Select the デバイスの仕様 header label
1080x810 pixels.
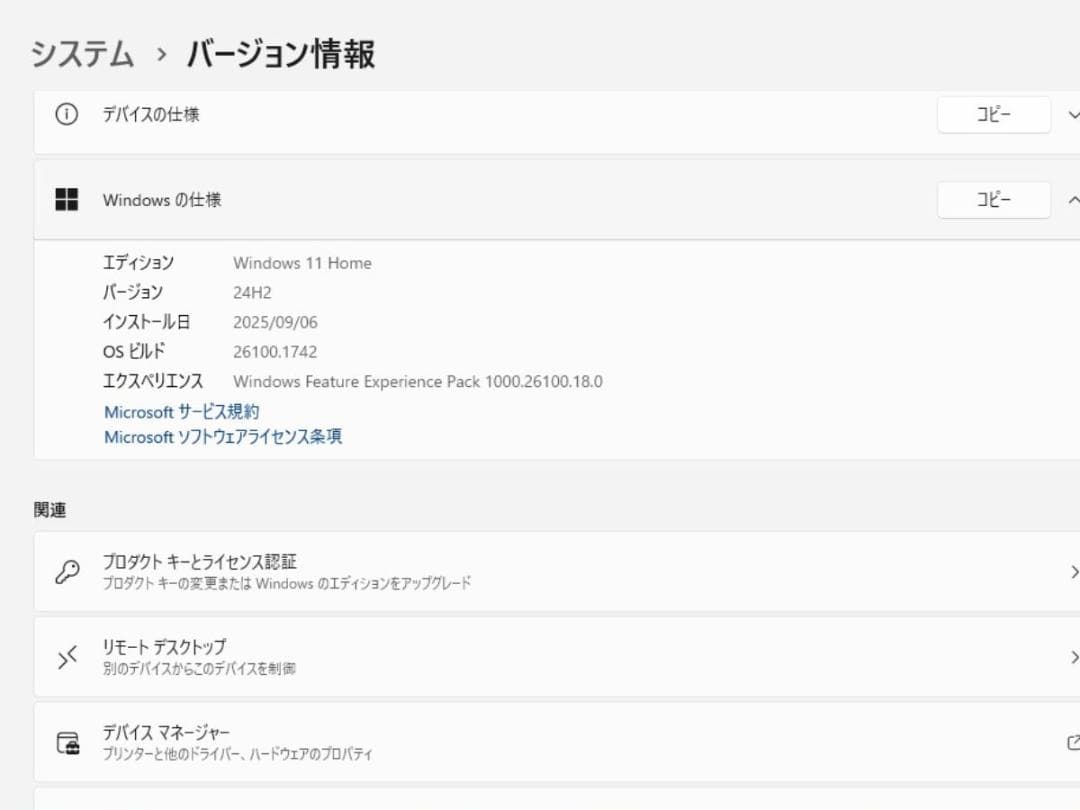[x=151, y=114]
